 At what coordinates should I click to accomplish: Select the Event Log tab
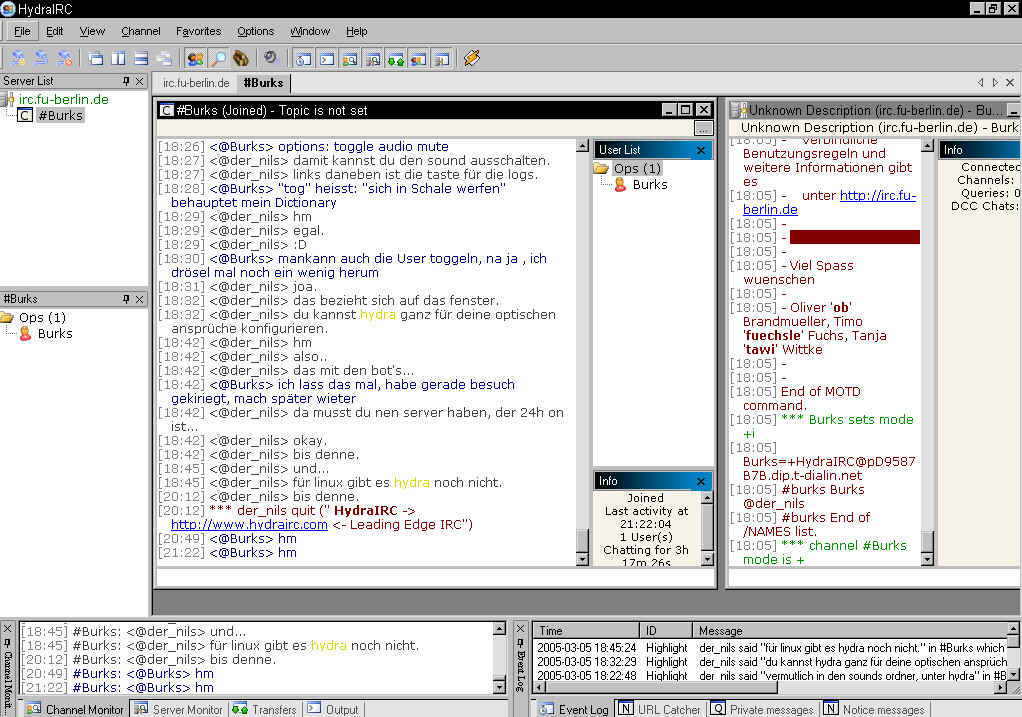(x=574, y=709)
